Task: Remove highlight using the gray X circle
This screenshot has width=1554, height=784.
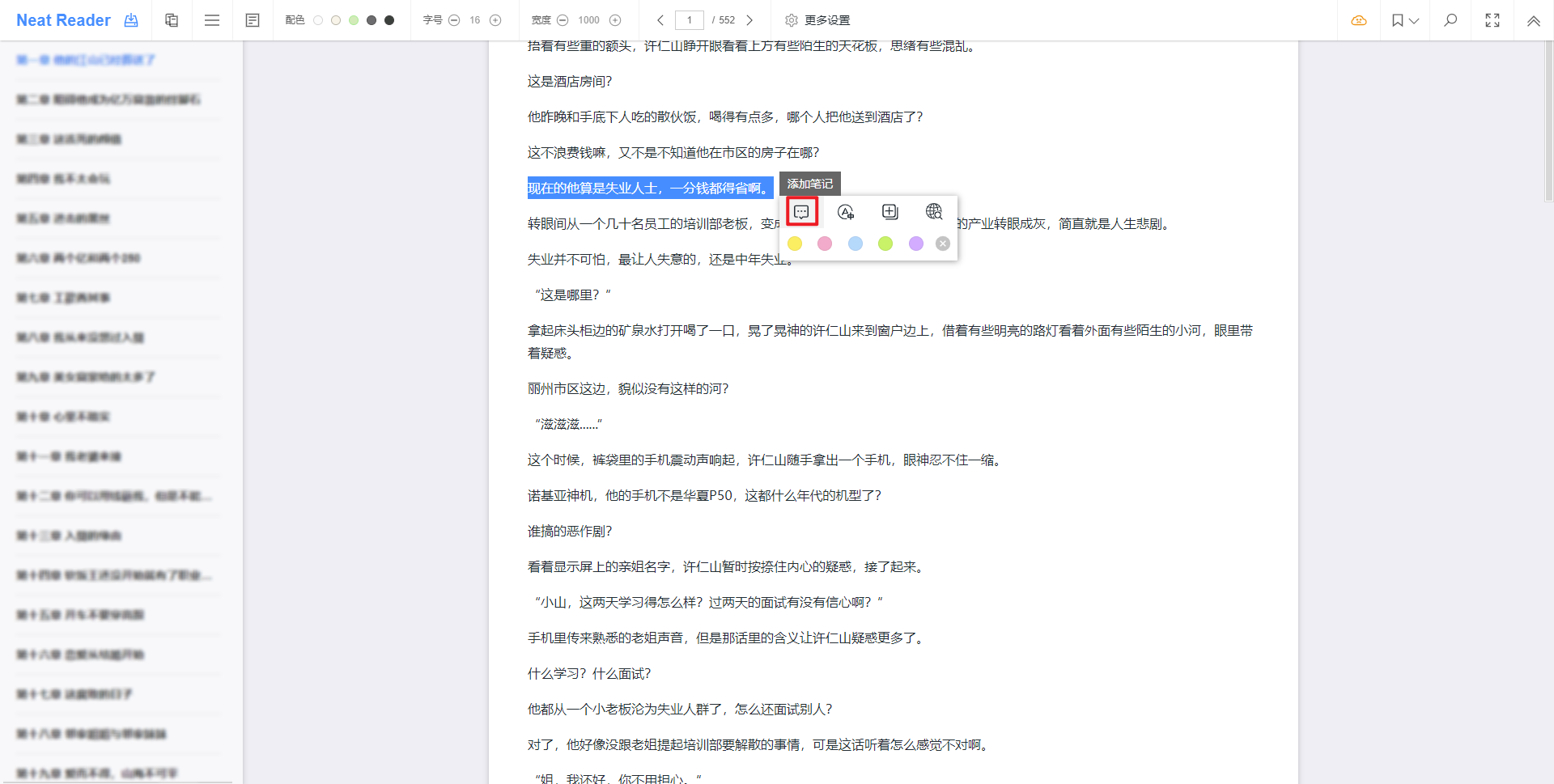Action: [x=942, y=243]
